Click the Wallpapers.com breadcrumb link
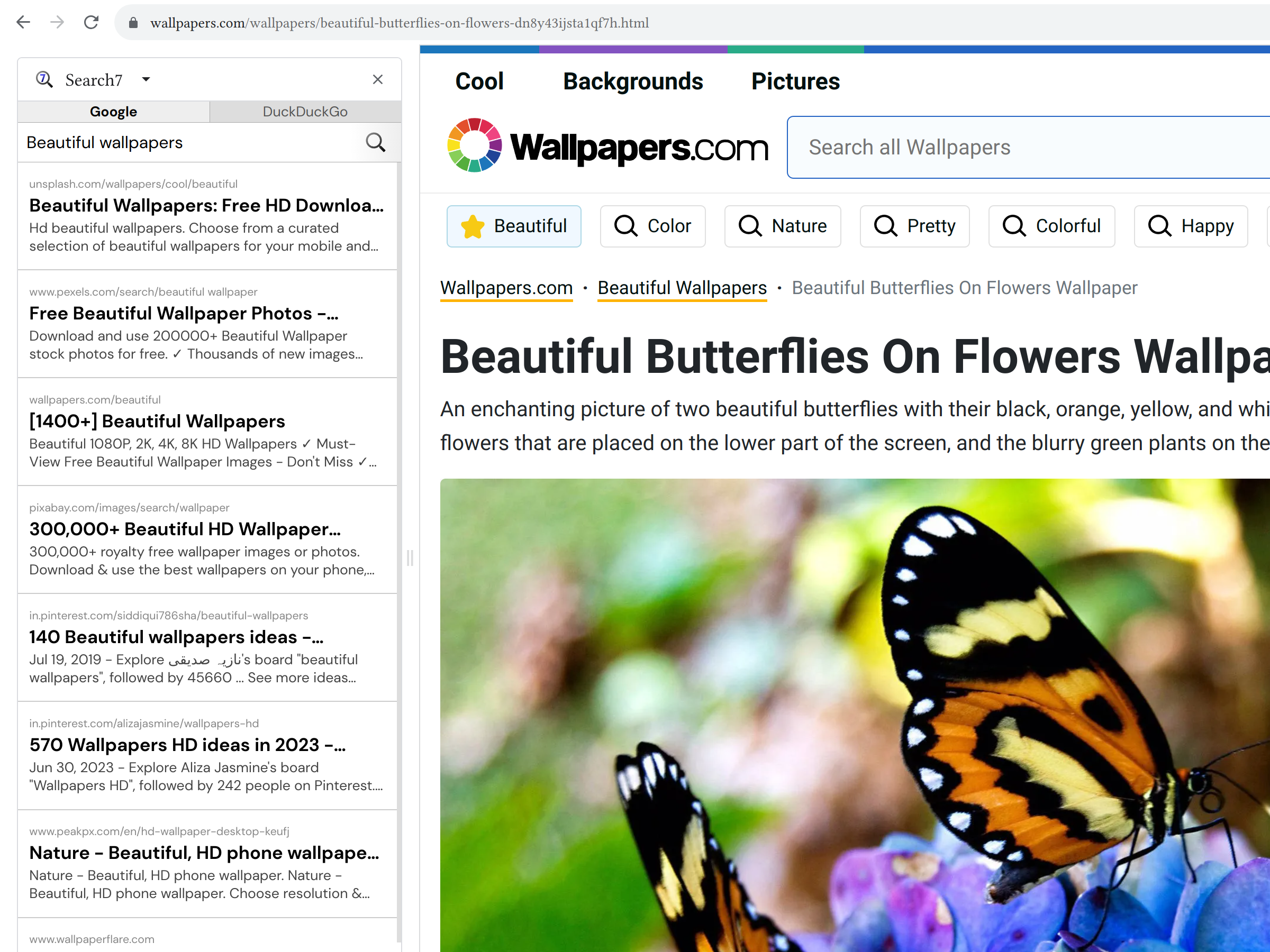The height and width of the screenshot is (952, 1270). [506, 288]
